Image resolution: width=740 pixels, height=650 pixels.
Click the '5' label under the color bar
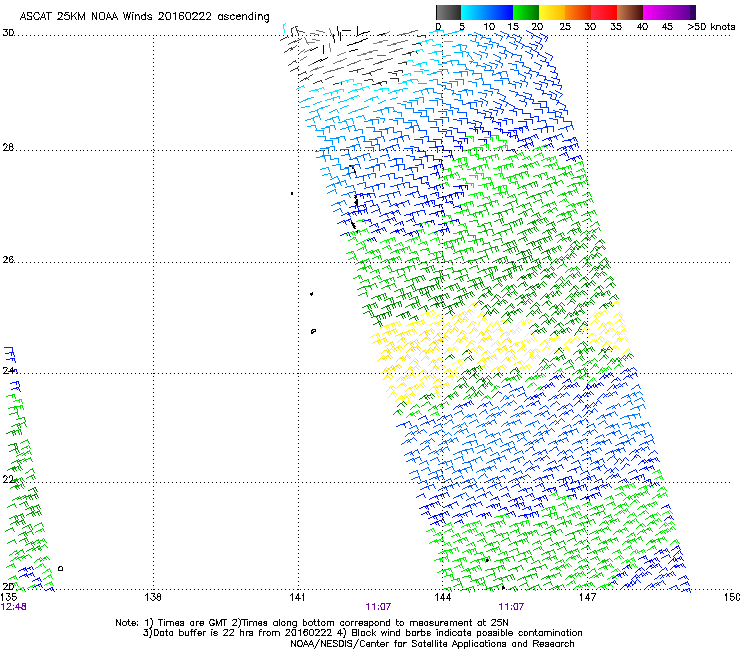[x=462, y=27]
